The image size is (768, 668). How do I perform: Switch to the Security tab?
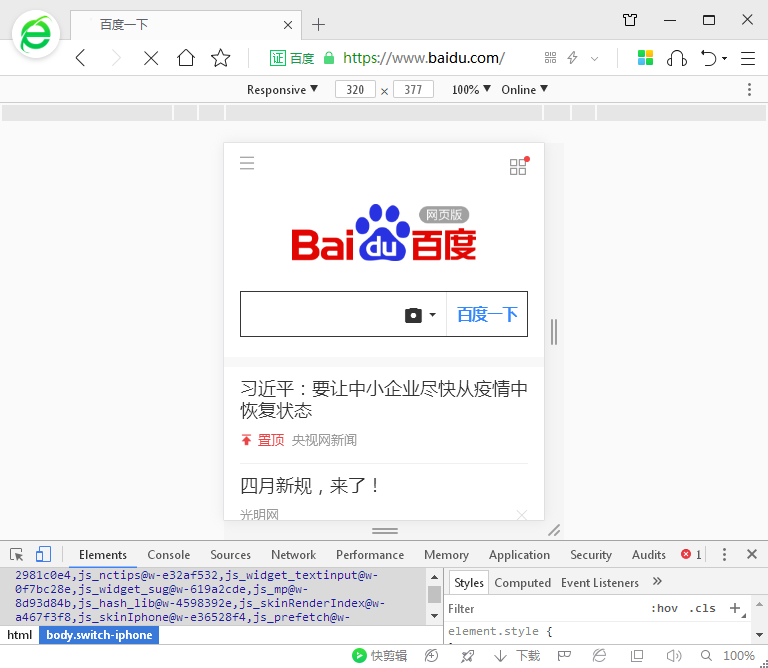click(591, 555)
